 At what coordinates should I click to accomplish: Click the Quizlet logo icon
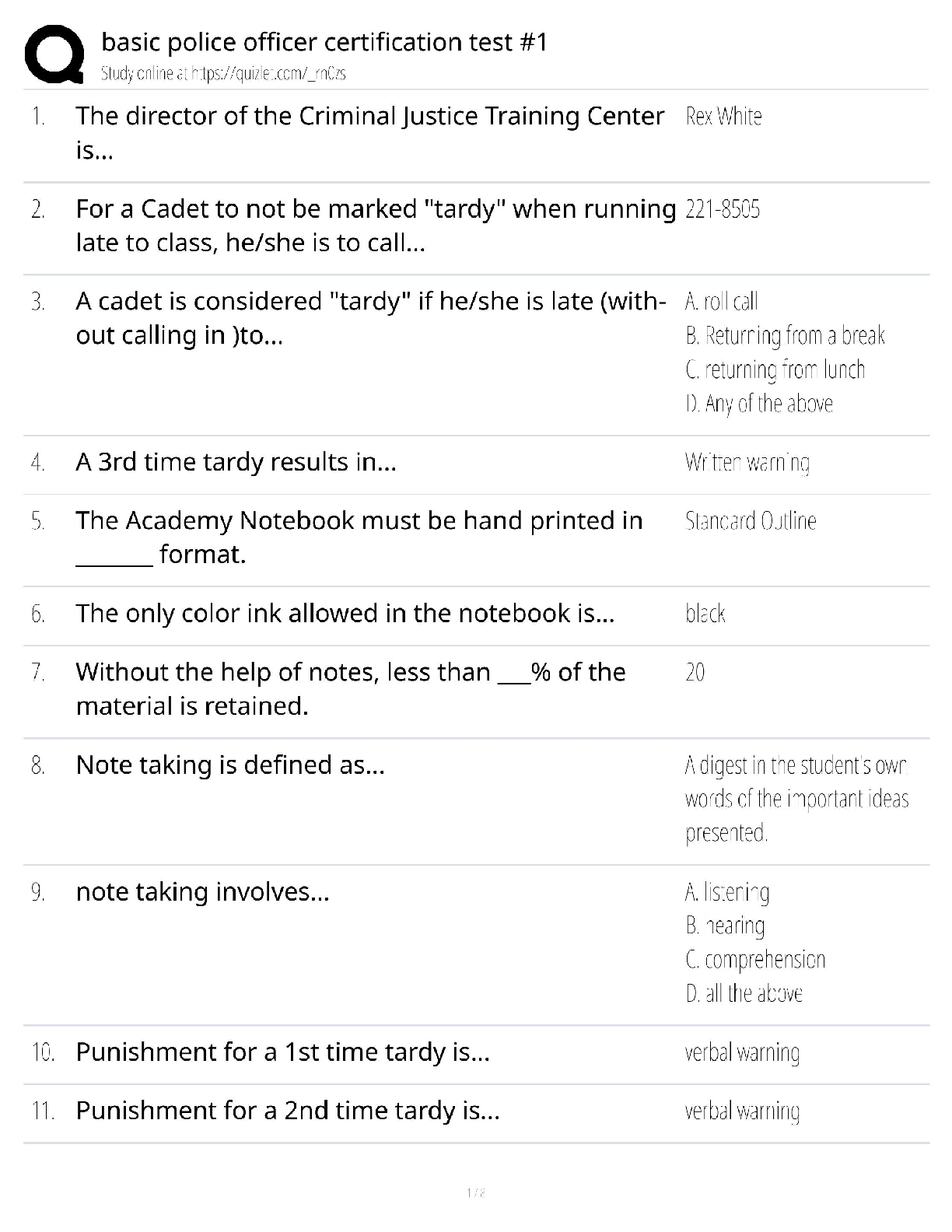tap(54, 54)
